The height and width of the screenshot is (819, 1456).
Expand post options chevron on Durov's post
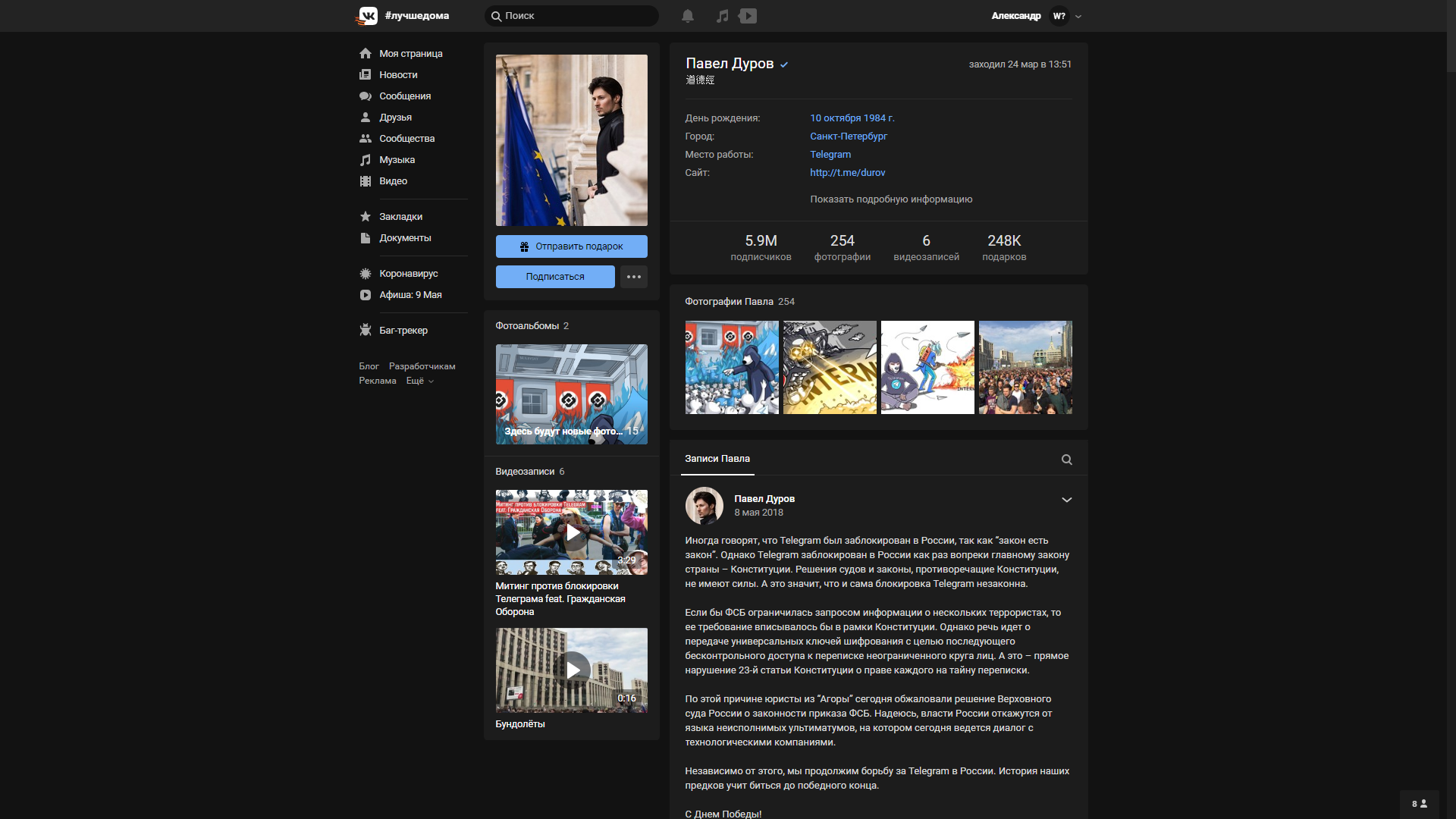click(x=1066, y=500)
